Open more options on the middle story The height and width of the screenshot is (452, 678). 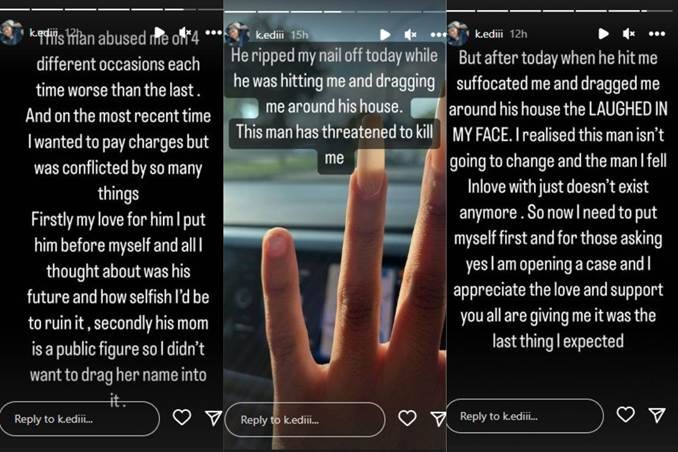tap(438, 35)
